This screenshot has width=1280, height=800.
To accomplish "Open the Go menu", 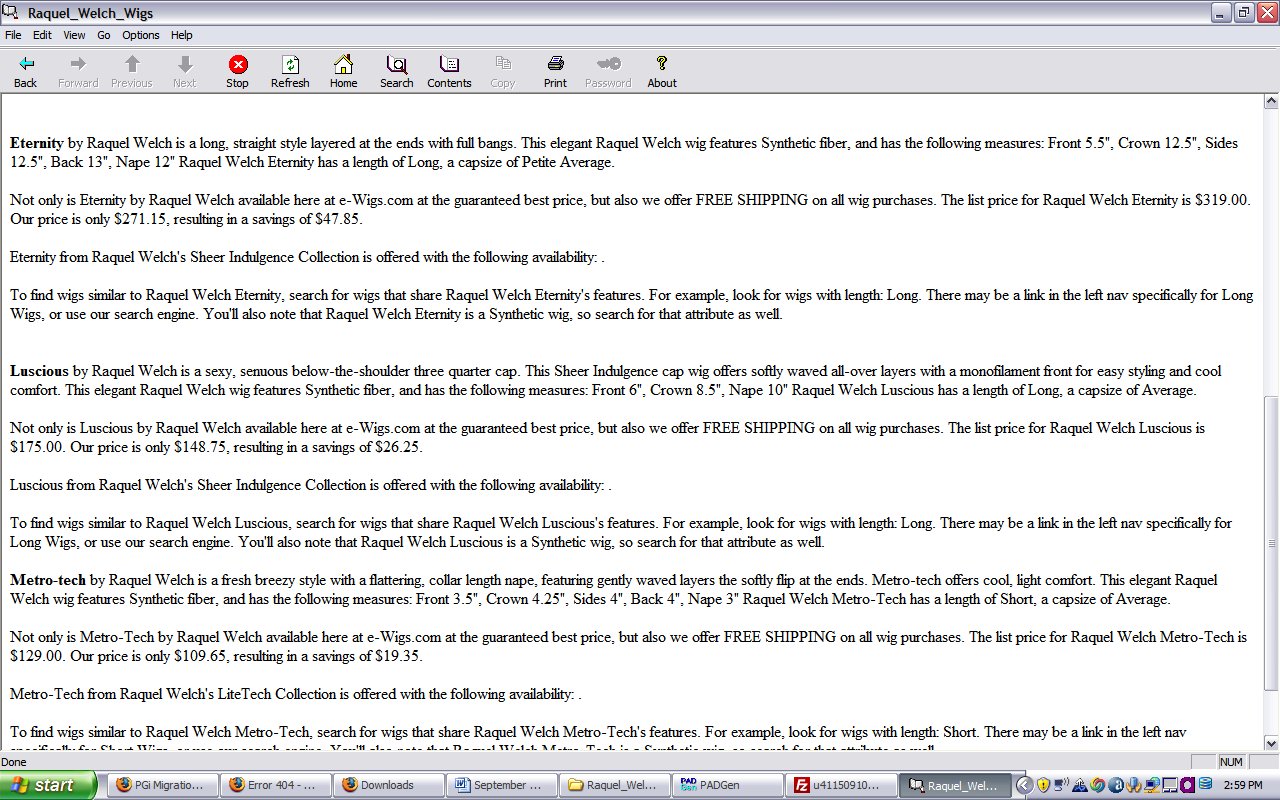I will (104, 35).
